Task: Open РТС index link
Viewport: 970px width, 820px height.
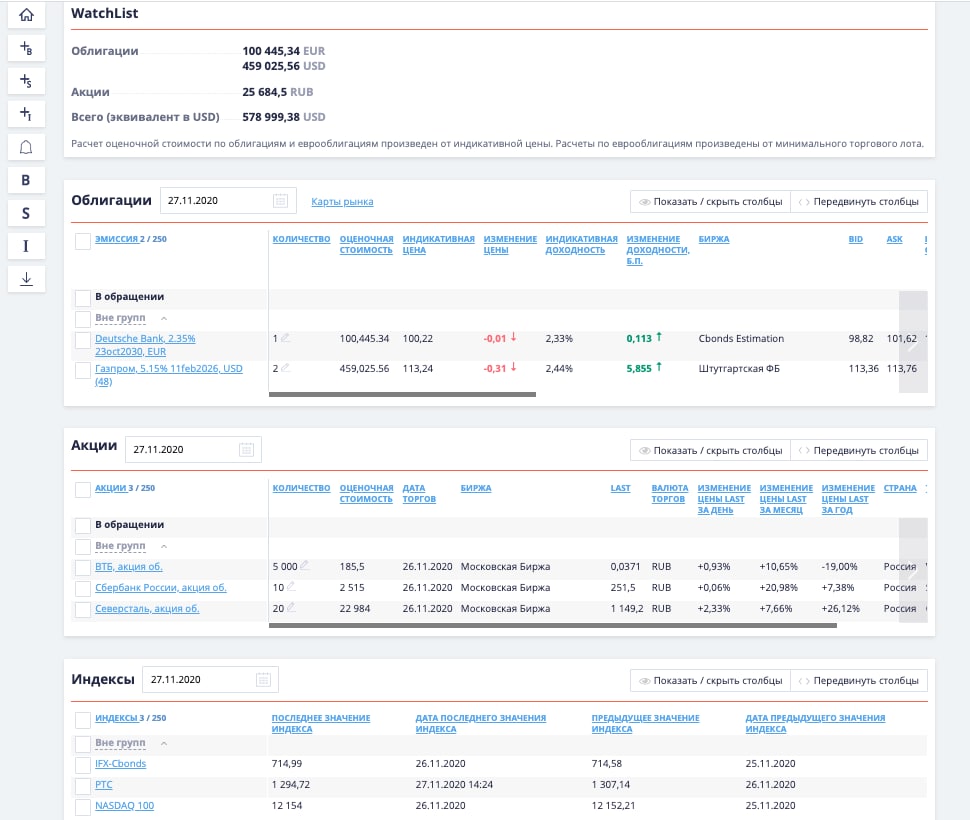Action: click(104, 785)
